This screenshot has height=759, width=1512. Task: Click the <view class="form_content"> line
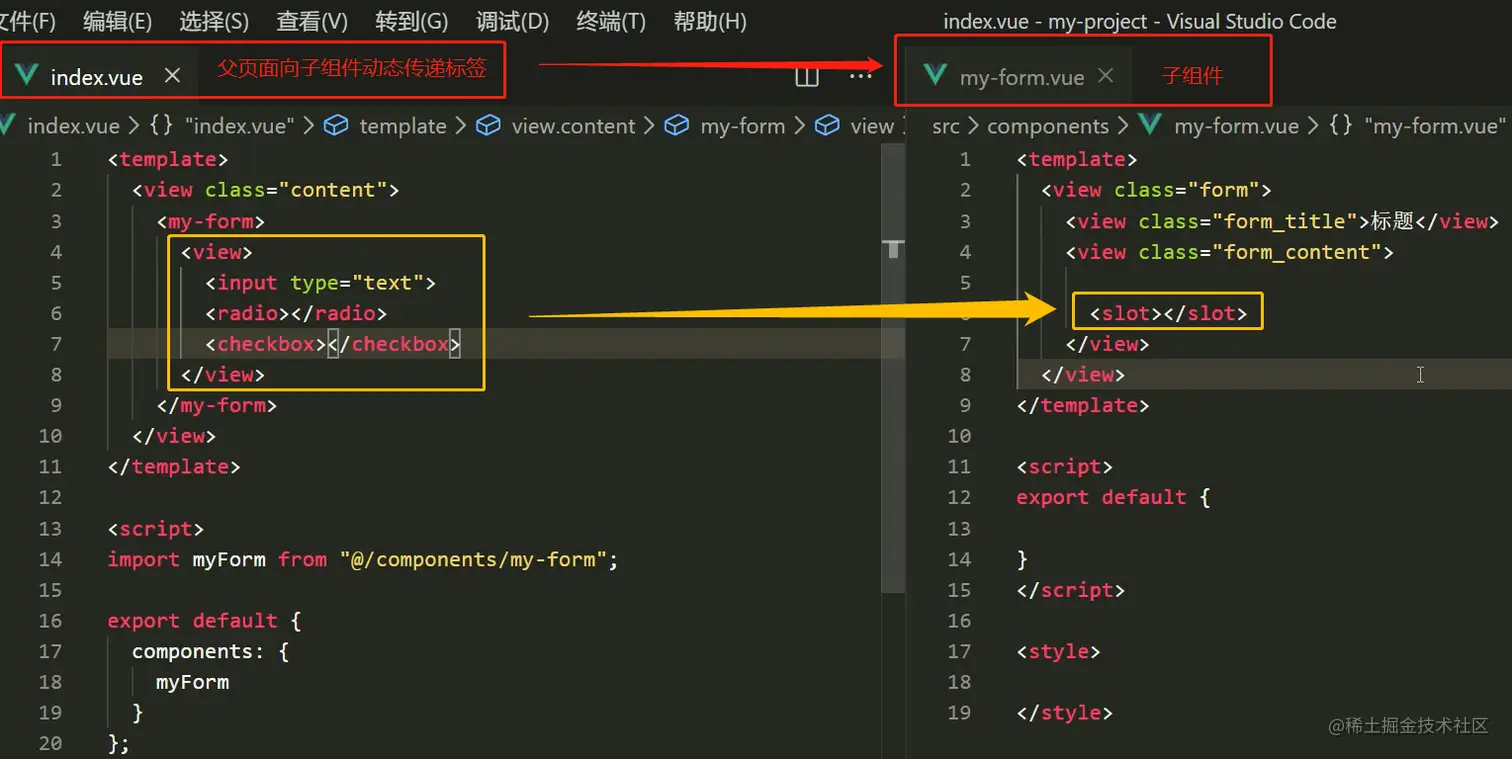1229,252
